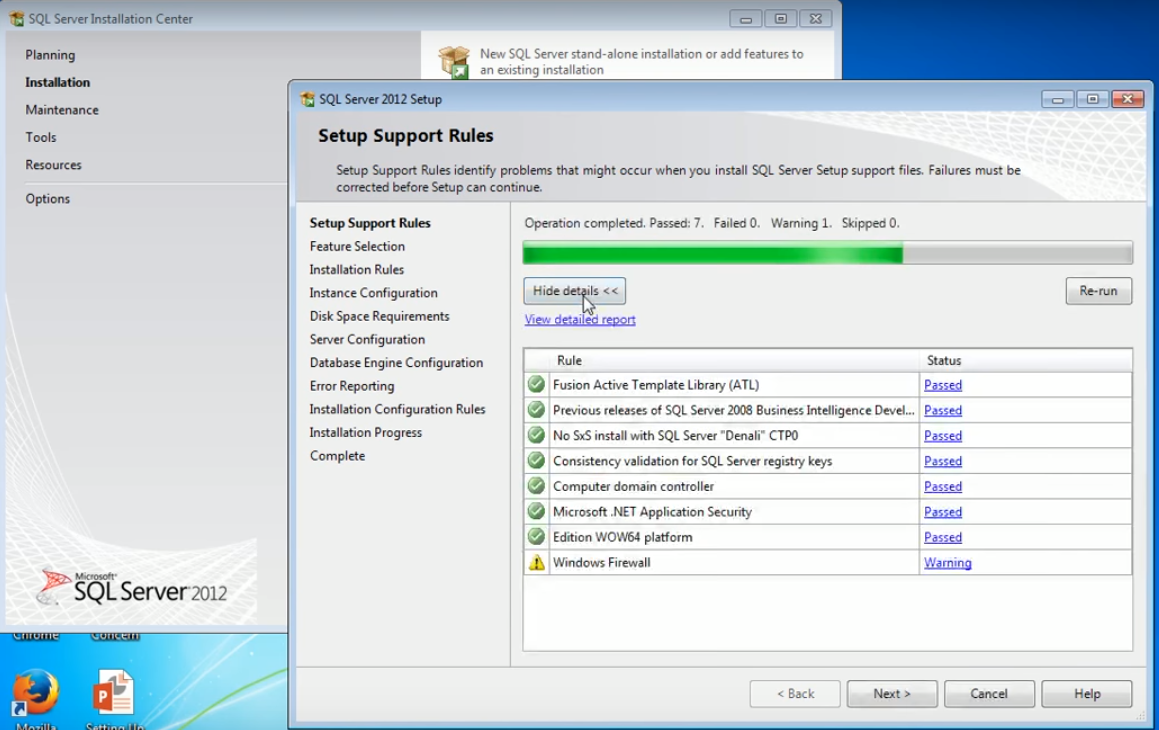Screen dimensions: 1159x730
Task: Select Options in Installation Center sidebar
Action: click(x=47, y=199)
